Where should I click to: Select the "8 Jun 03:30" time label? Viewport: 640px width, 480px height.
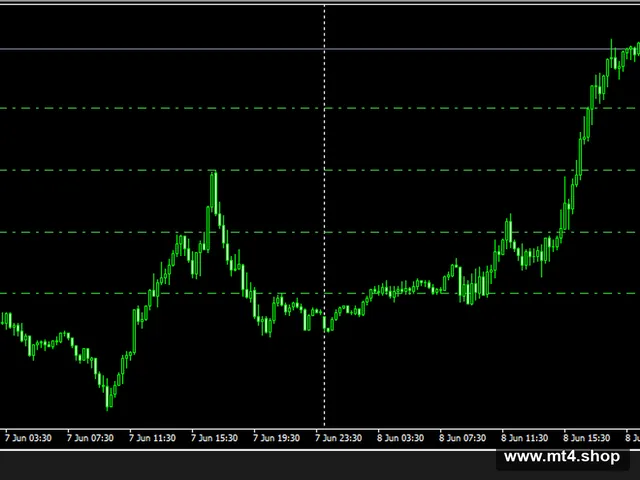click(x=400, y=438)
